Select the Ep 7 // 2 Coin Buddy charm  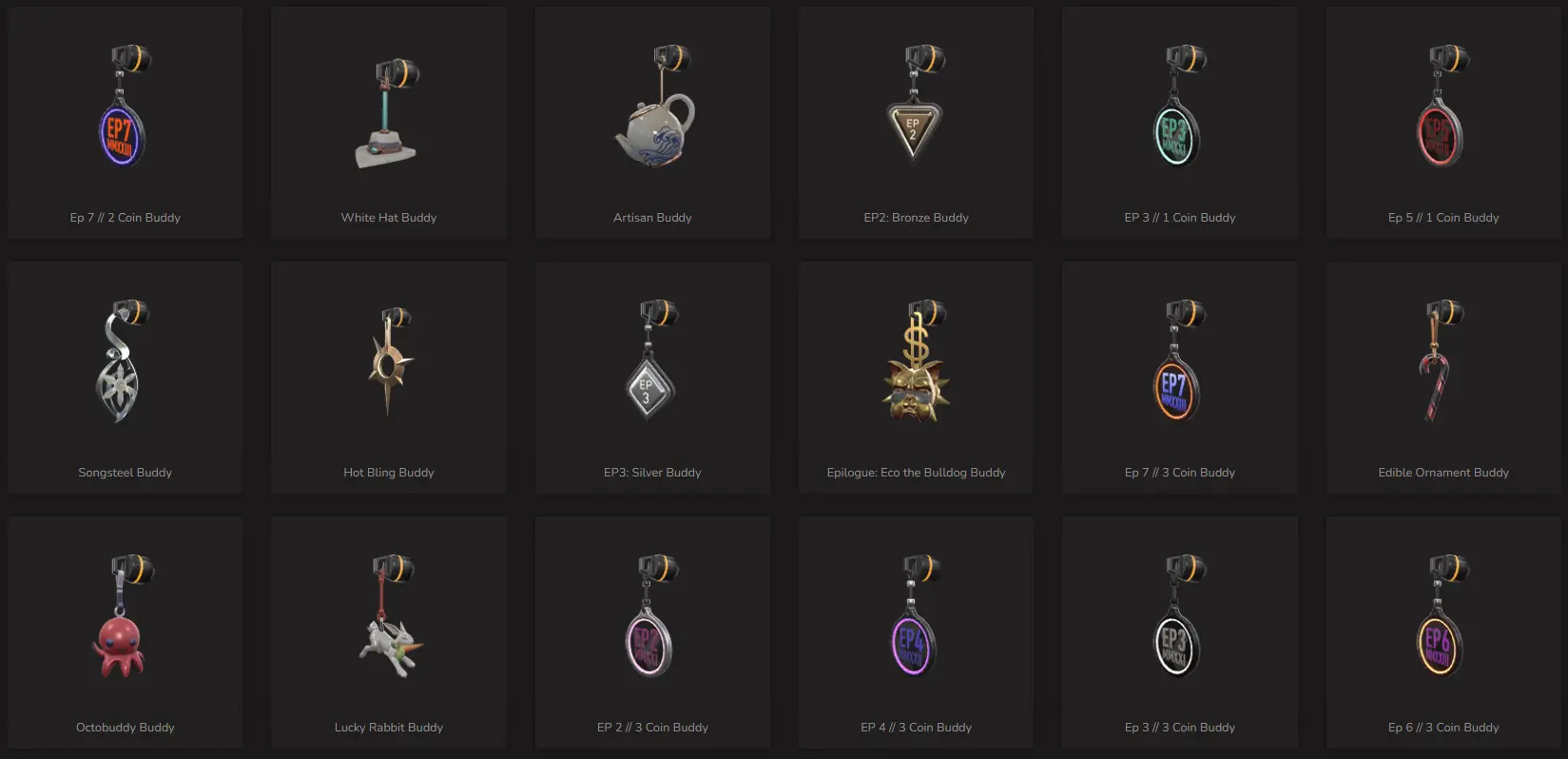125,122
